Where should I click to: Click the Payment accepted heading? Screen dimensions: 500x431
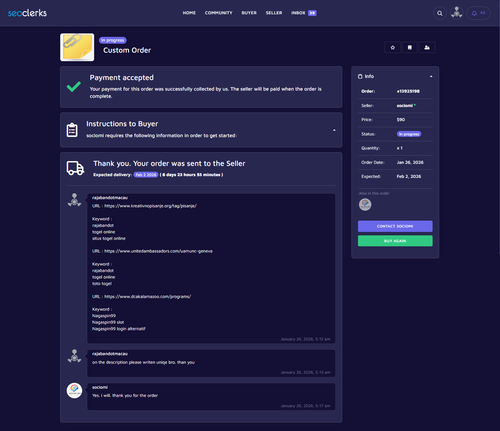[x=122, y=78]
